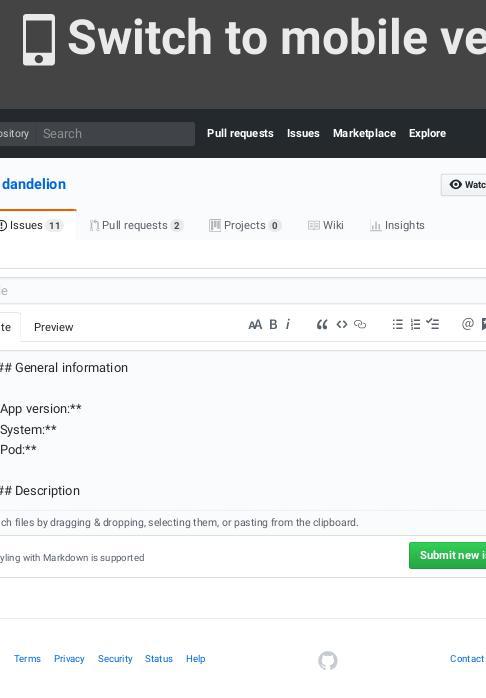Open the Projects tab

[245, 225]
